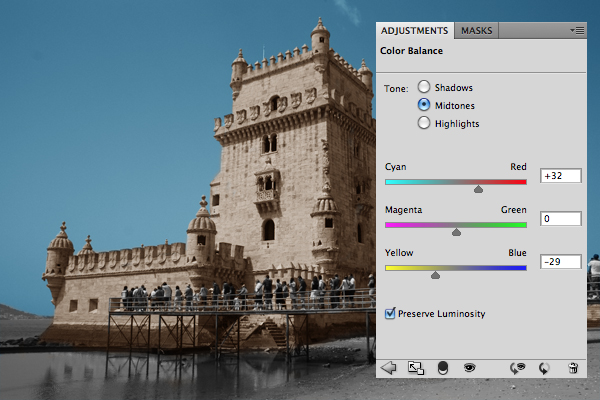600x400 pixels.
Task: Click the Preserve Luminosity label text
Action: [442, 314]
